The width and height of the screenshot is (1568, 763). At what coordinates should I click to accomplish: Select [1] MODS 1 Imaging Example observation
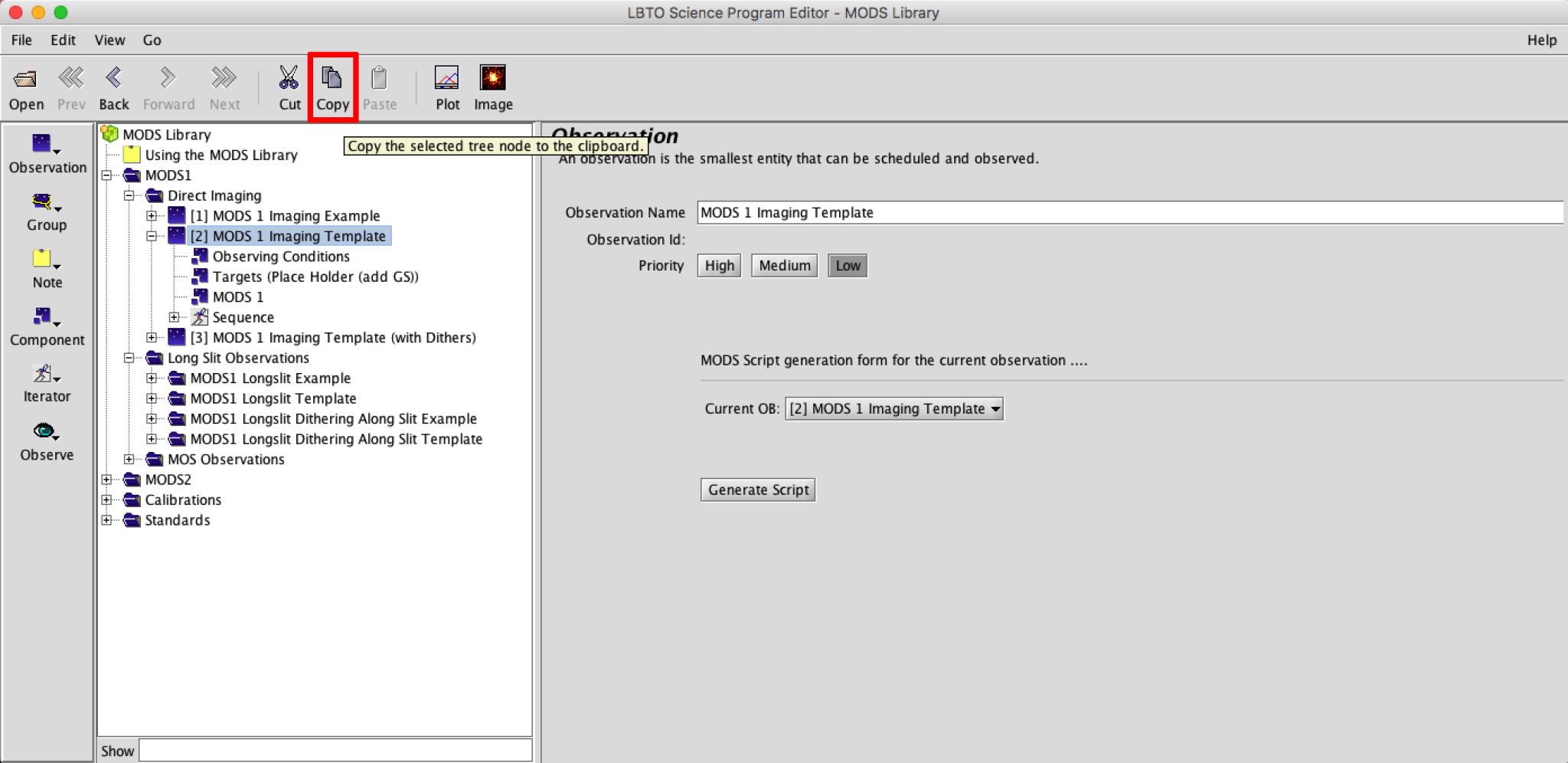pos(285,216)
